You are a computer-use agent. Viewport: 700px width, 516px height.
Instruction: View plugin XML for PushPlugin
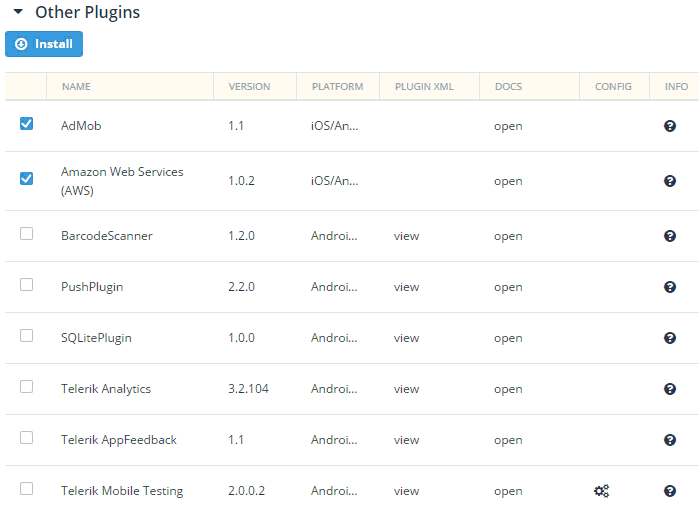[x=406, y=287]
